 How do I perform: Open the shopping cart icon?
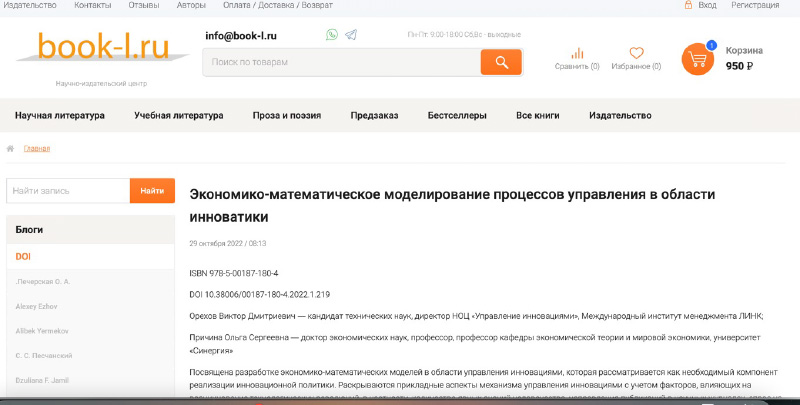pos(697,59)
